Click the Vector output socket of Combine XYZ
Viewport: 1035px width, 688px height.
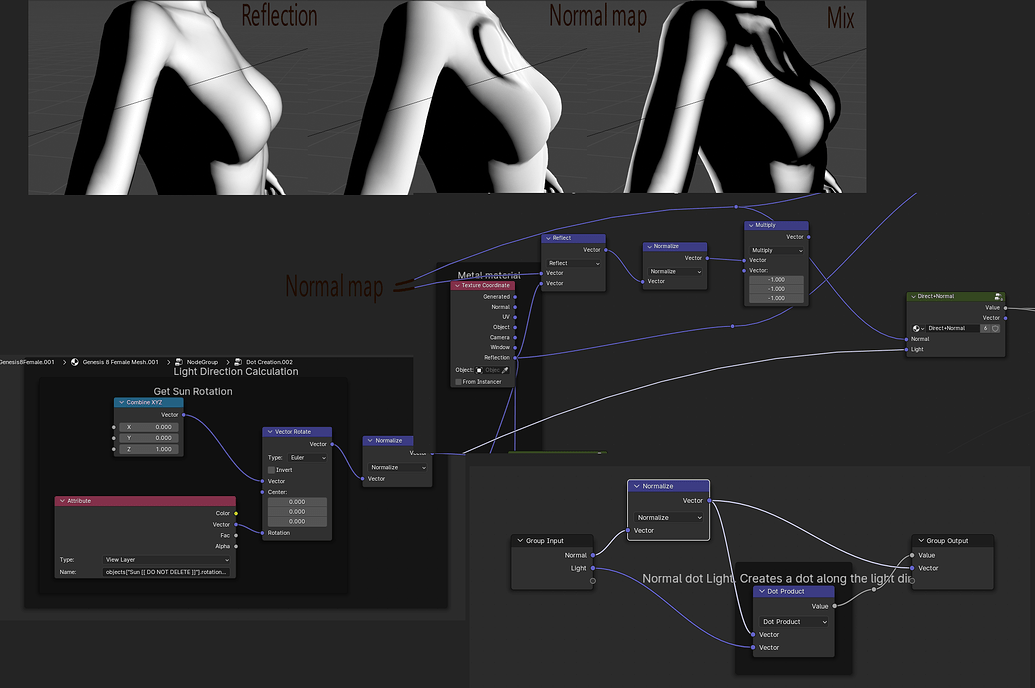[184, 415]
